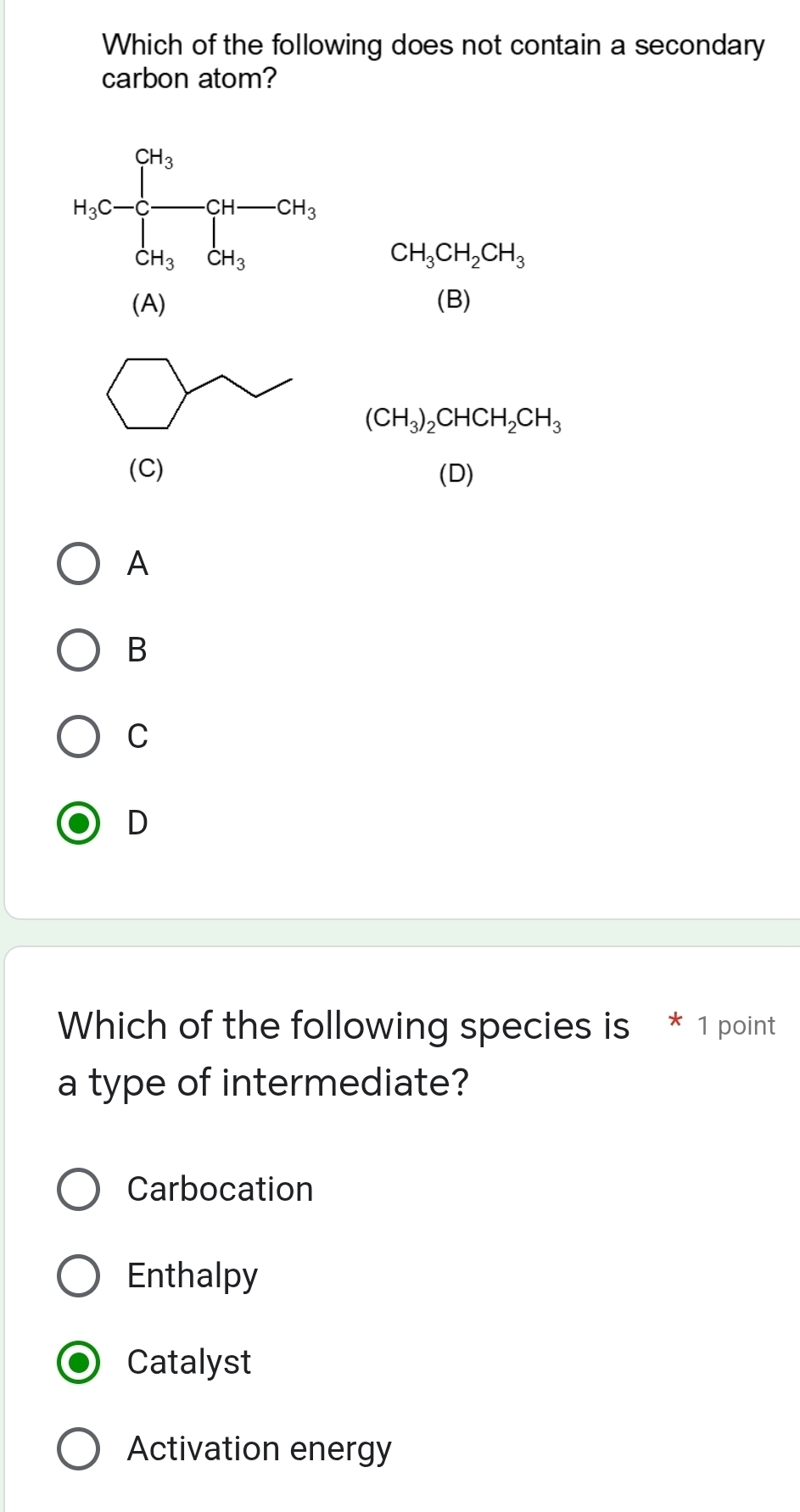Click the (CH3)2CHCH2CH3 formula labeled (D)
This screenshot has width=800, height=1512.
(462, 418)
